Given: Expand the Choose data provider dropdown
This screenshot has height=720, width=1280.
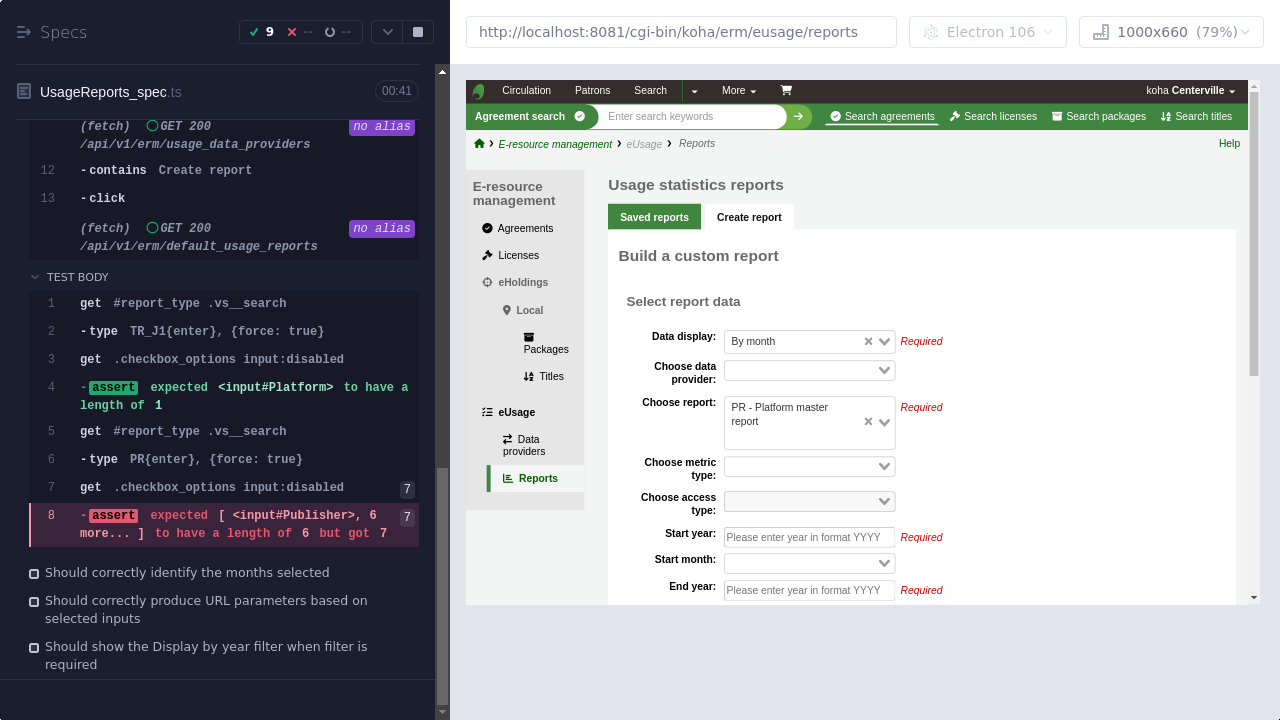Looking at the screenshot, I should pos(884,371).
